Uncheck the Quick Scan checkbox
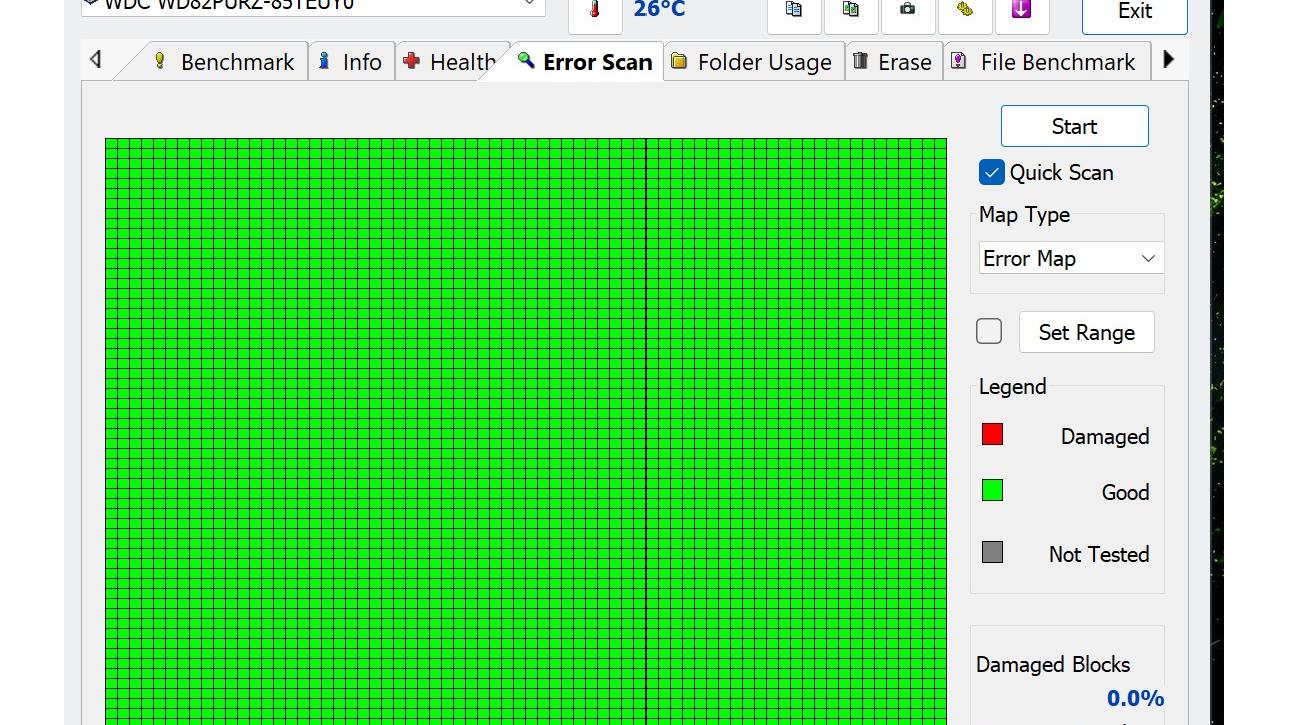The image size is (1289, 725). click(x=991, y=172)
